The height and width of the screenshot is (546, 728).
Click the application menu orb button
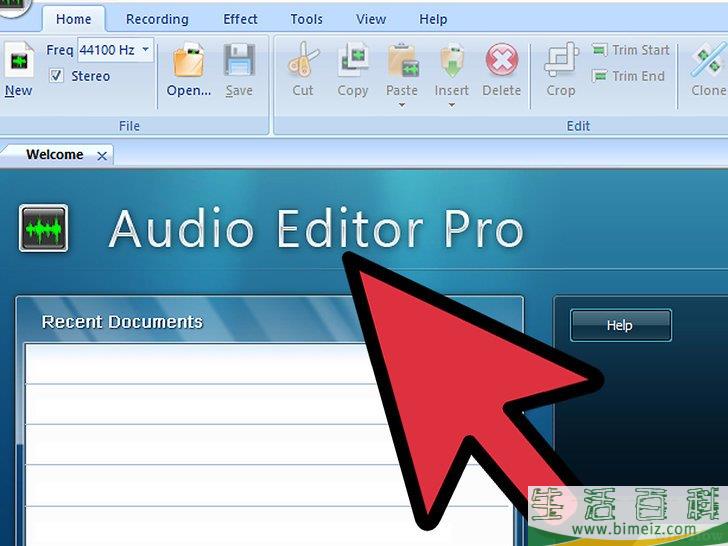(x=13, y=6)
